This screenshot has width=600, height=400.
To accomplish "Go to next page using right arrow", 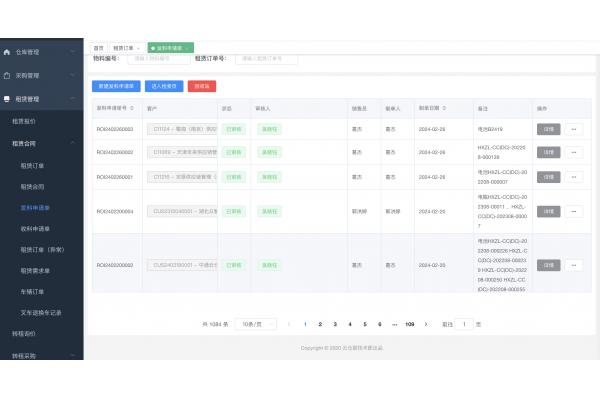I will 426,324.
